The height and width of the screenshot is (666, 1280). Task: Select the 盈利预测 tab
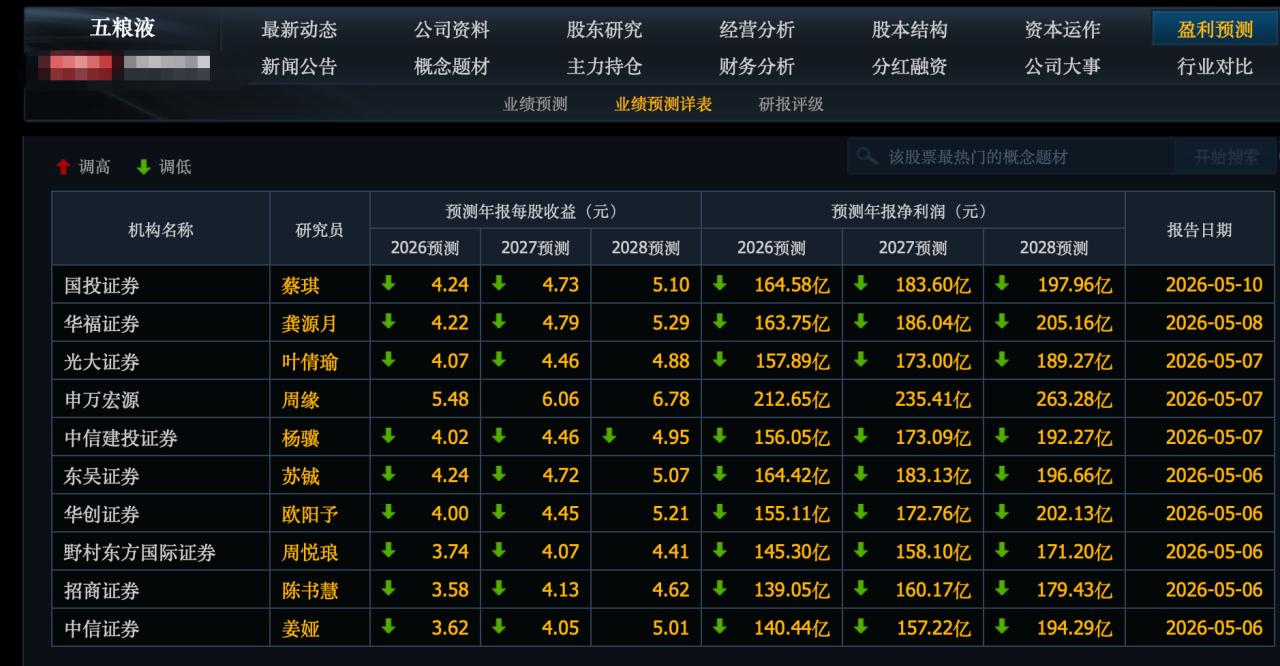click(1215, 30)
